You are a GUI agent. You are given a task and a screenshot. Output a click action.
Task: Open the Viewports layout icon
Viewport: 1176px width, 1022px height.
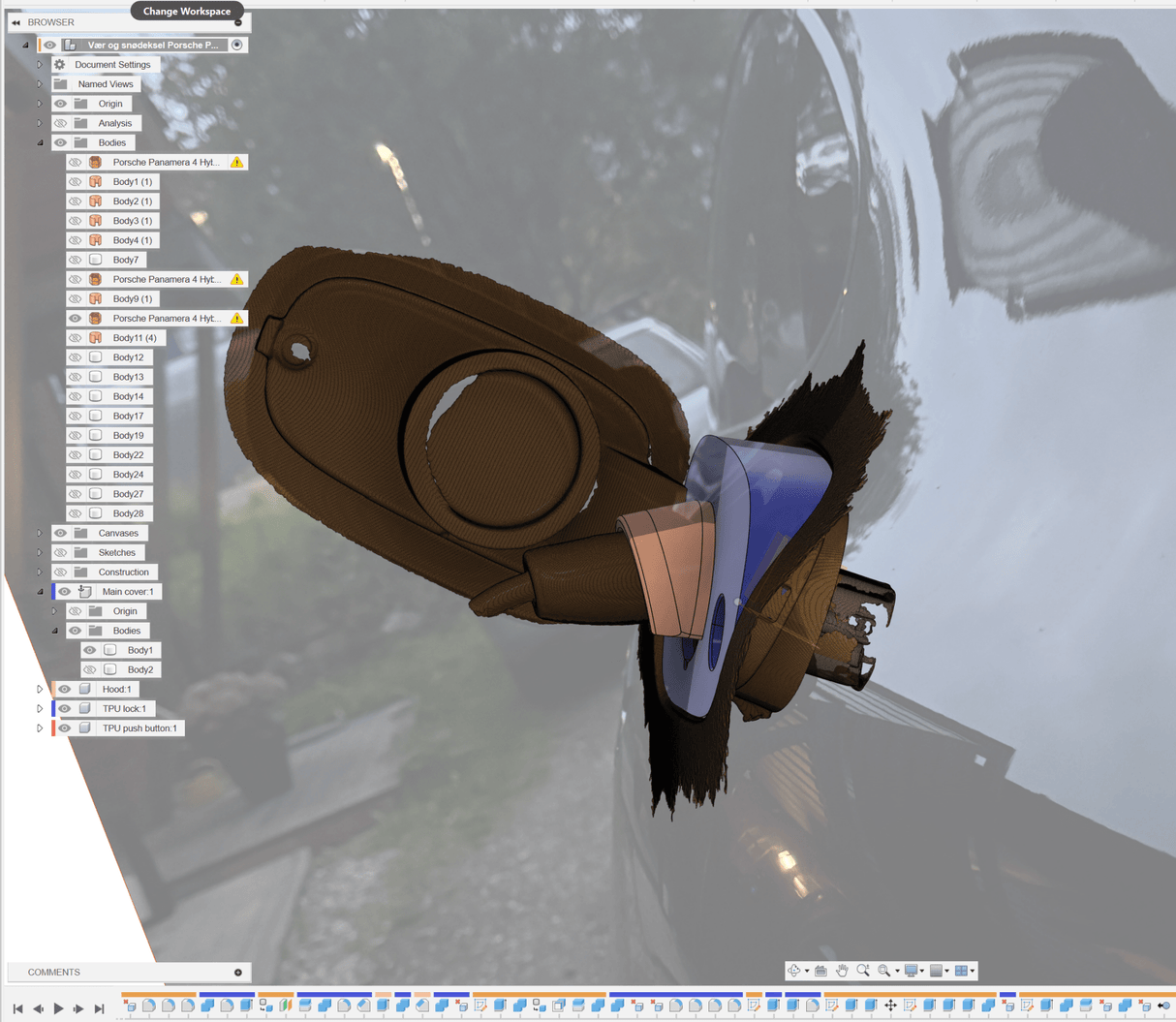962,971
